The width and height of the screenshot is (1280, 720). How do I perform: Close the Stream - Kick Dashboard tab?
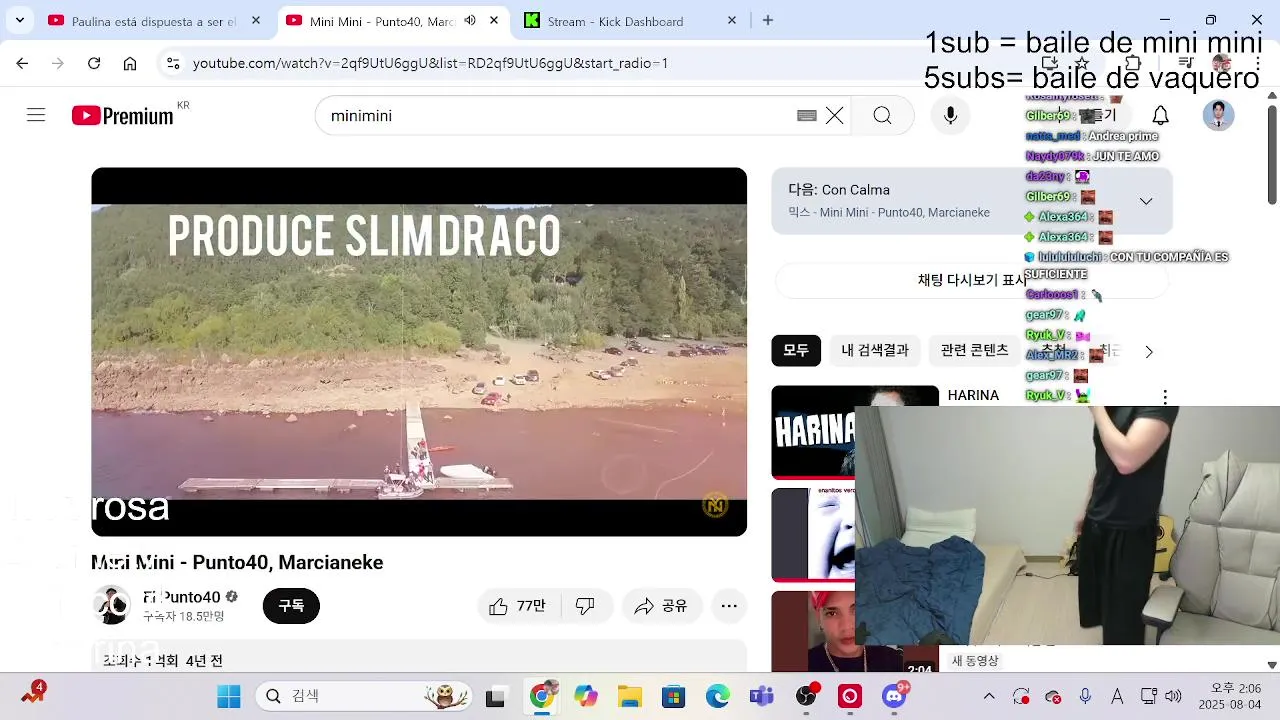(x=731, y=20)
